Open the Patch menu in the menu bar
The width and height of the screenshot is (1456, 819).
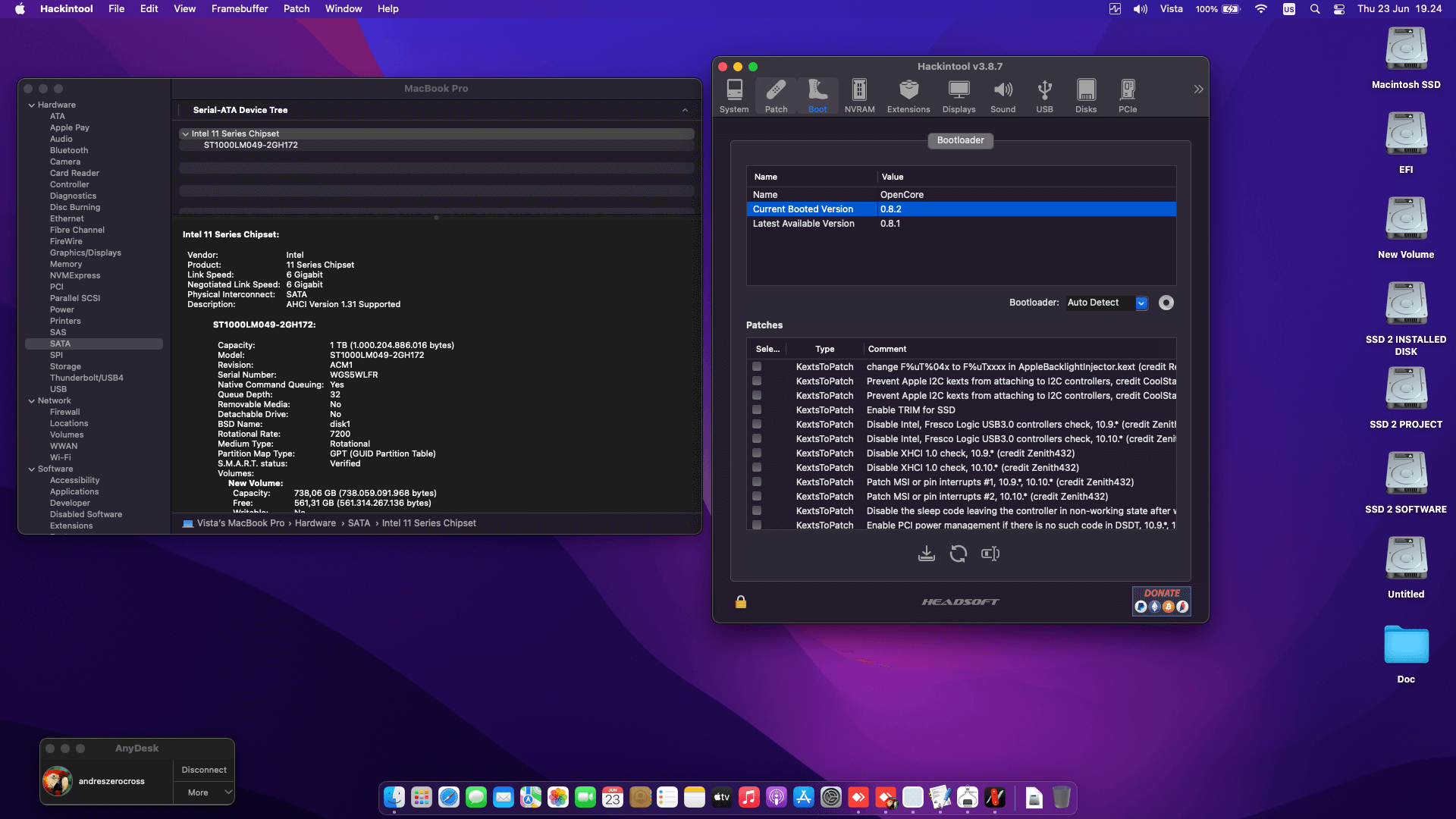pyautogui.click(x=297, y=9)
